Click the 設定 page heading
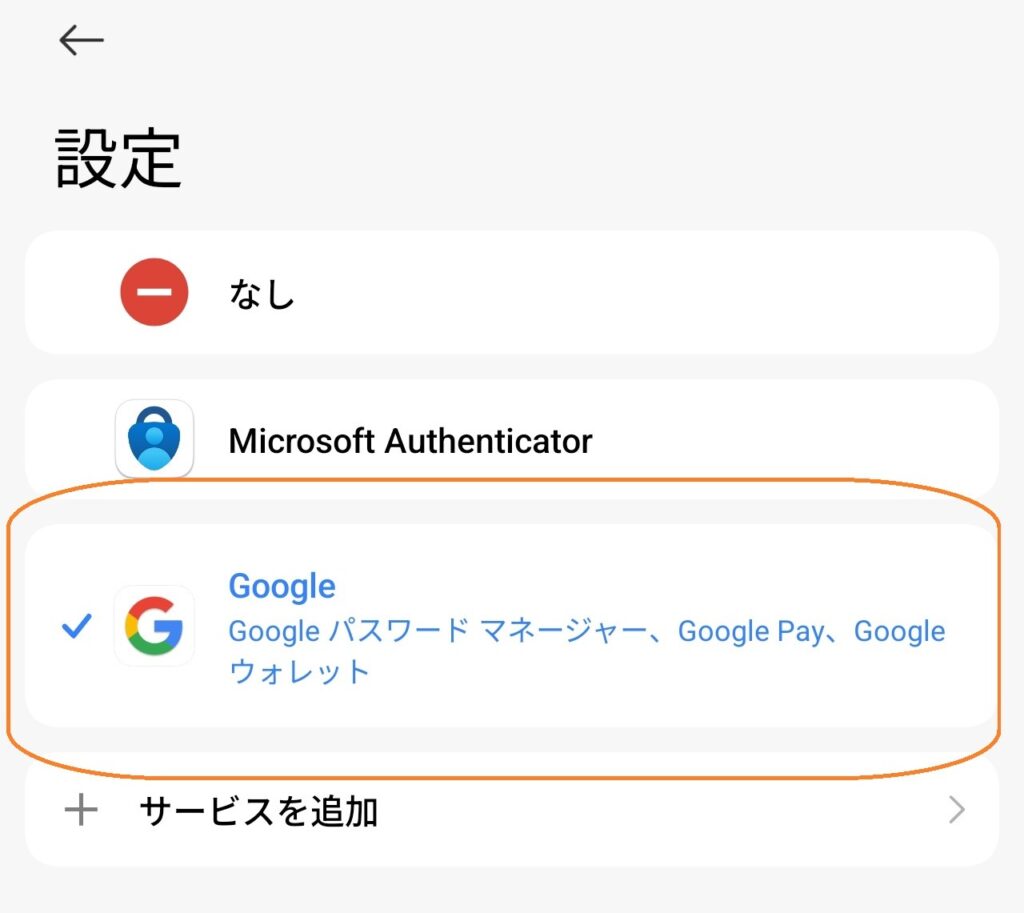The width and height of the screenshot is (1024, 913). (118, 158)
